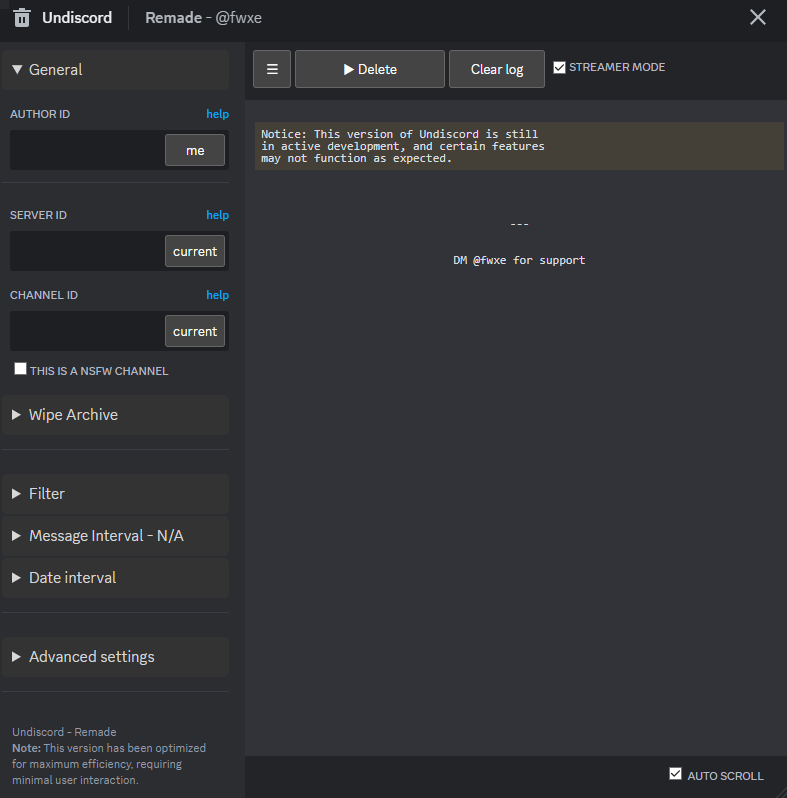Close the Undiscord window

(x=757, y=17)
